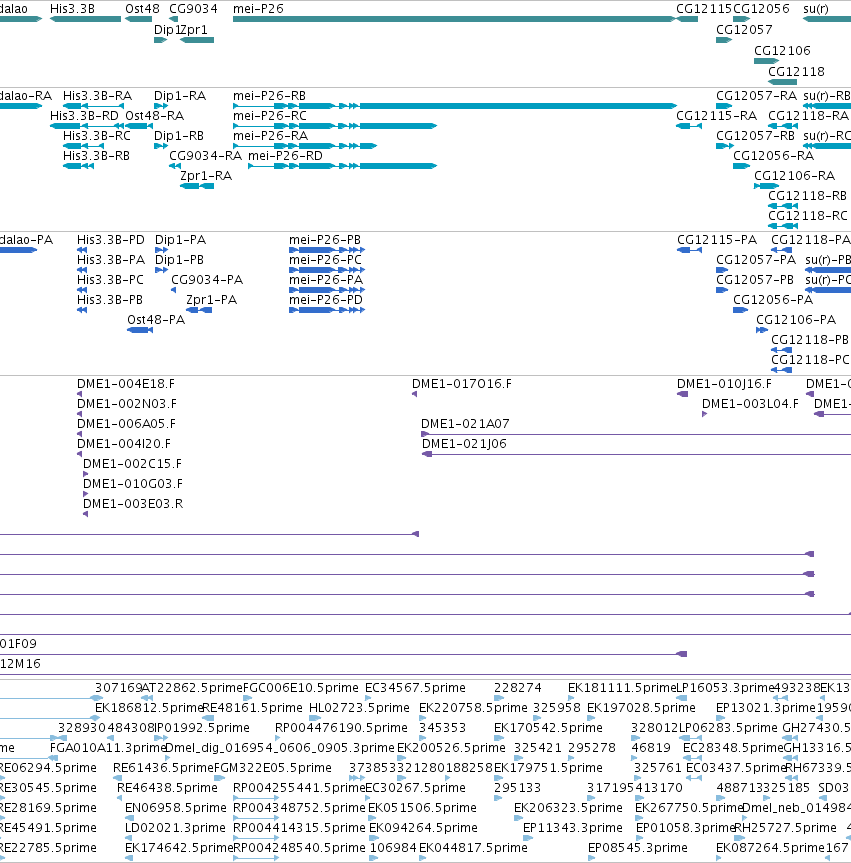The width and height of the screenshot is (851, 863).
Task: Select the LD02021.3prime label
Action: coord(175,828)
